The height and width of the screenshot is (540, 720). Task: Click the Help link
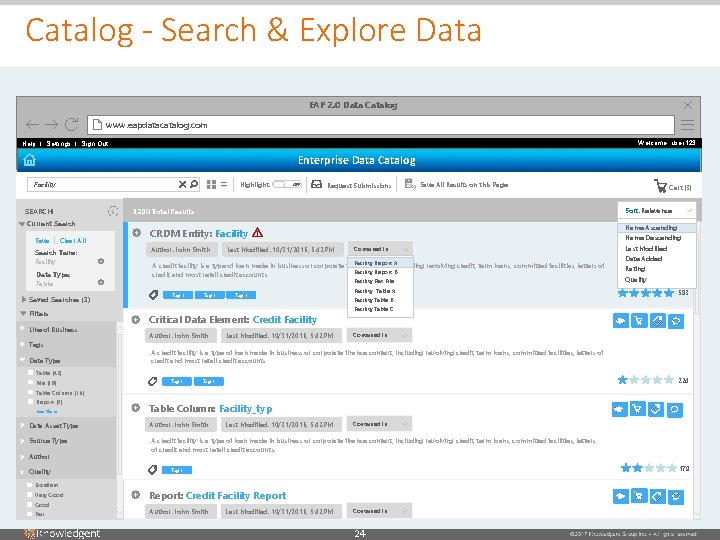pyautogui.click(x=28, y=144)
